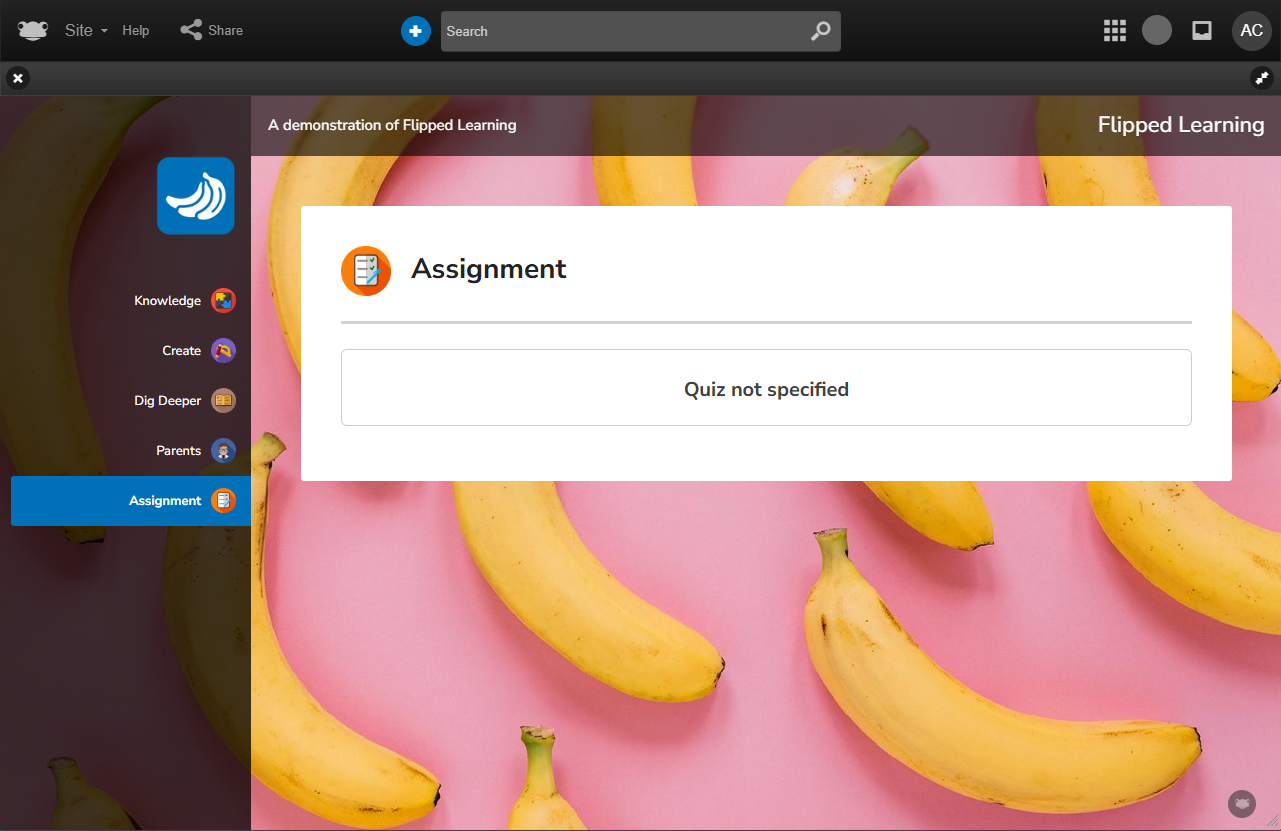Close the site with X icon
Viewport: 1281px width, 831px height.
tap(18, 78)
